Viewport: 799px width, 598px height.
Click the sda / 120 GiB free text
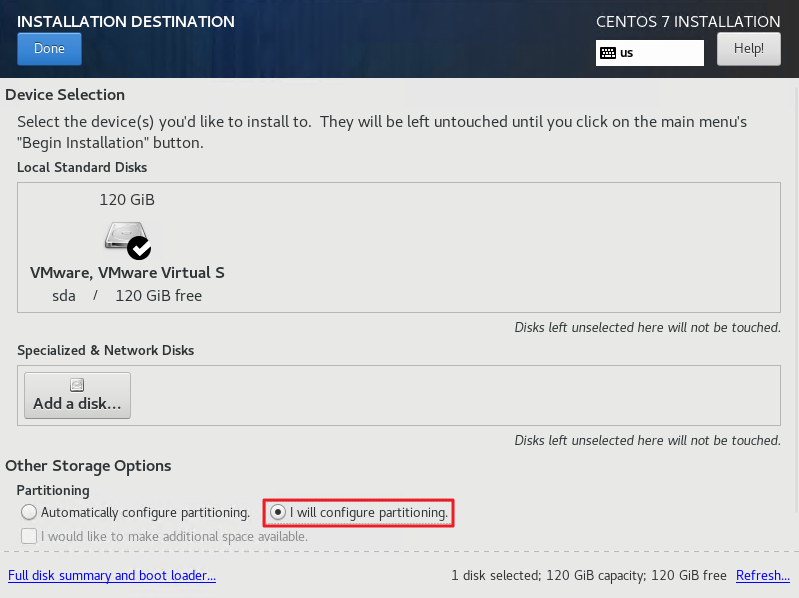127,296
